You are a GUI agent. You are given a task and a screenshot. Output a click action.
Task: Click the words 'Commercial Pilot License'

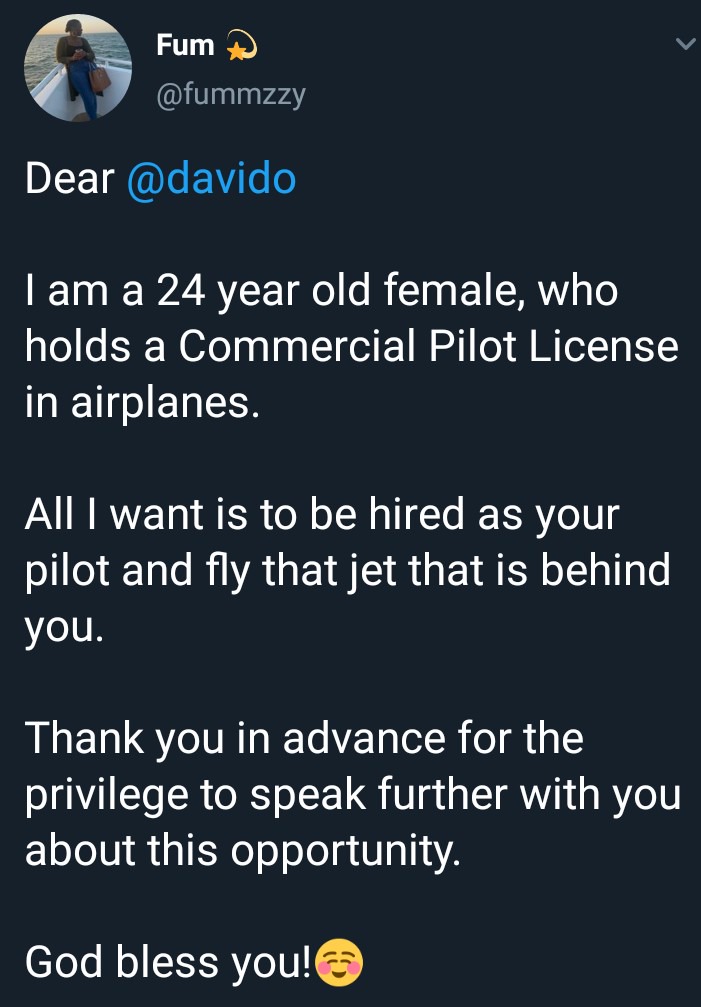(428, 347)
